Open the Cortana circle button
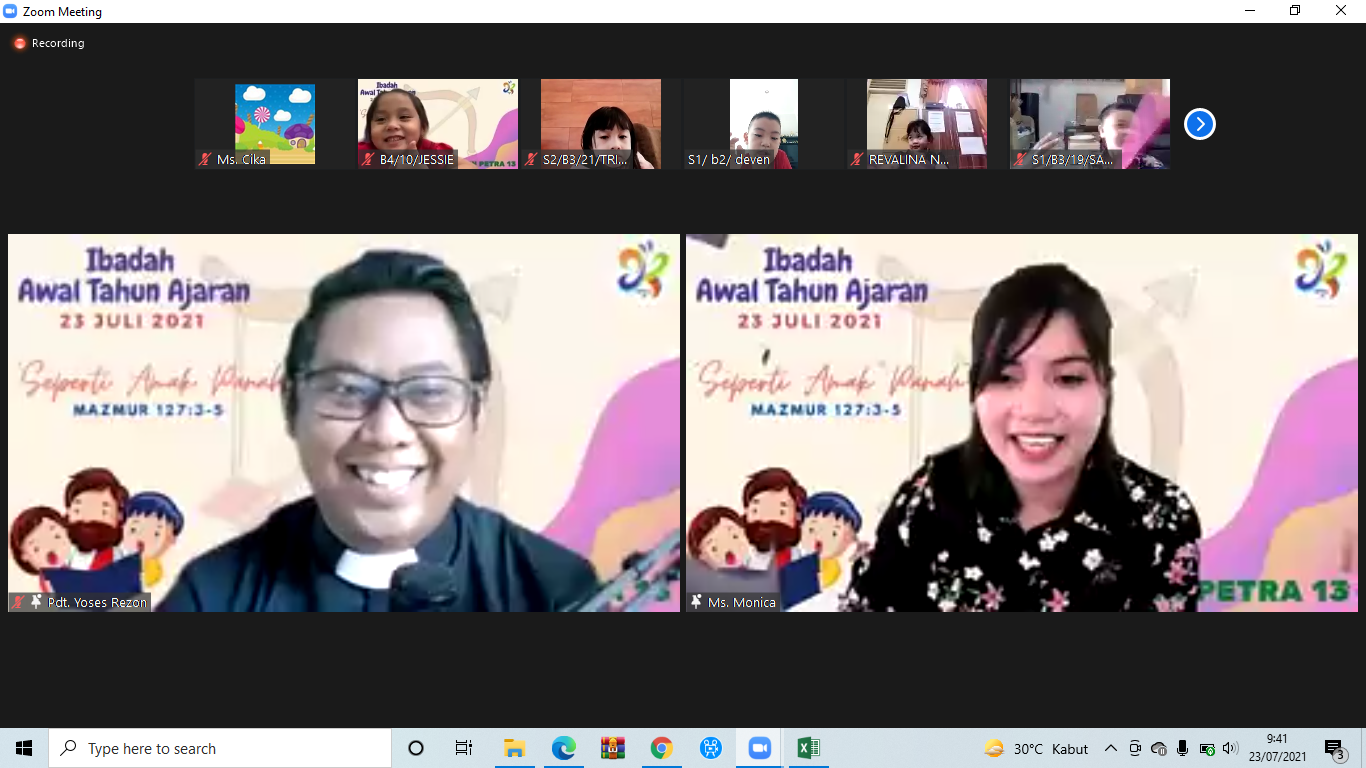Viewport: 1366px width, 768px height. tap(416, 748)
